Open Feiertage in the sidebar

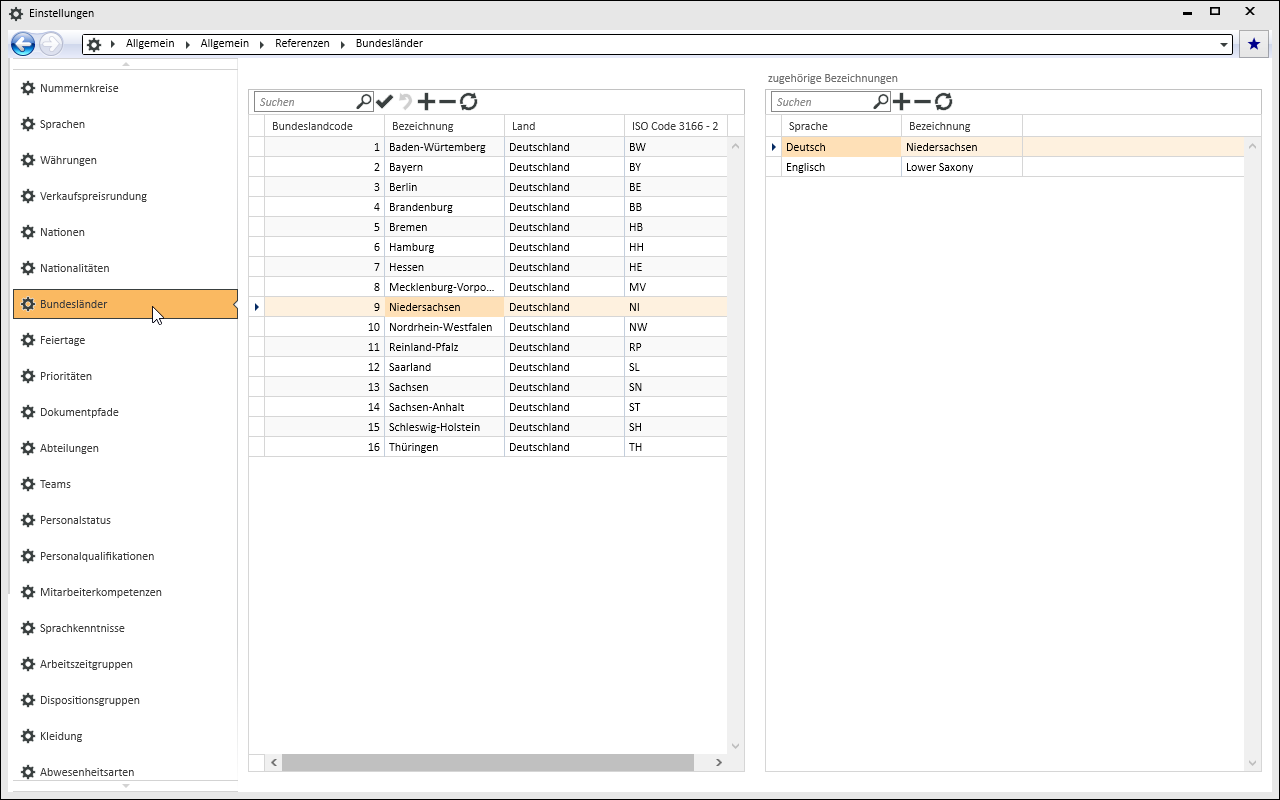click(x=62, y=340)
